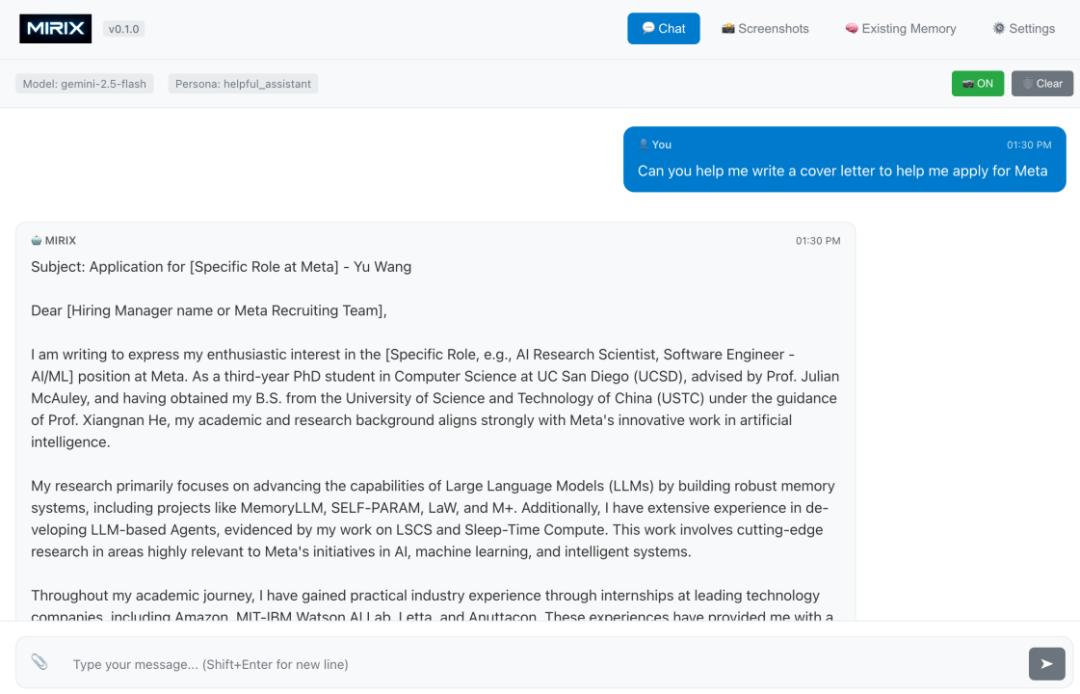Click the MIRIX logo

coord(55,29)
